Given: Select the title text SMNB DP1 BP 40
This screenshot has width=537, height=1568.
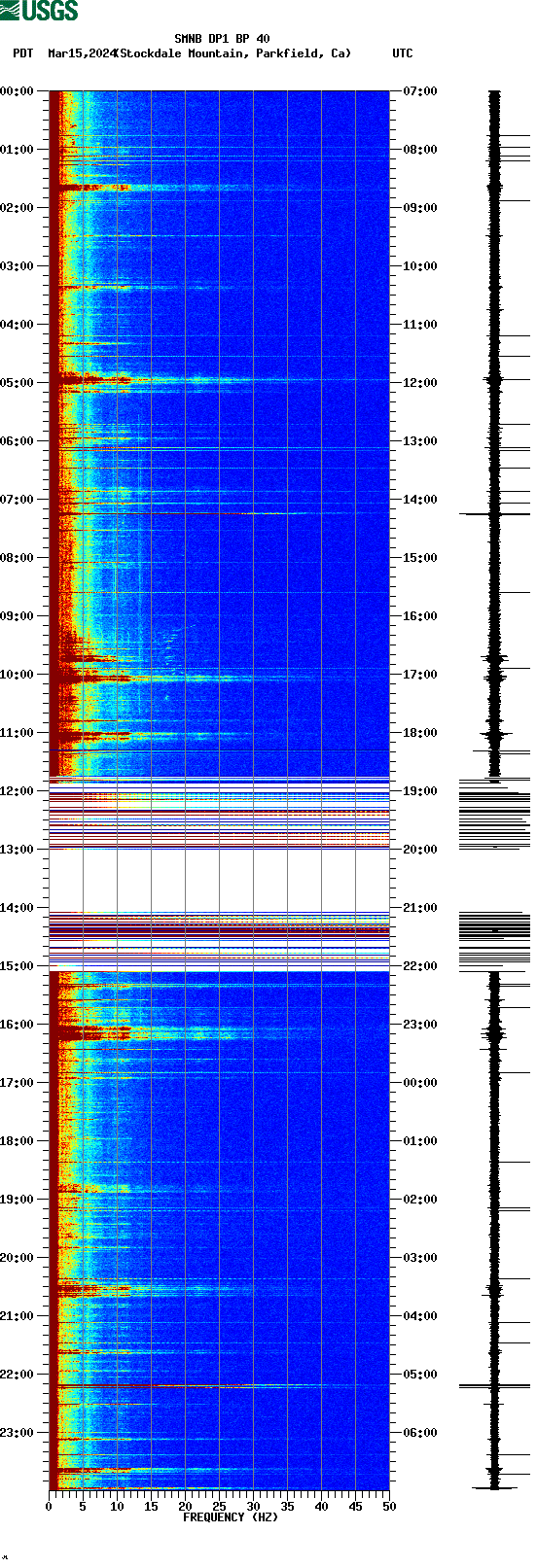Looking at the screenshot, I should point(222,40).
